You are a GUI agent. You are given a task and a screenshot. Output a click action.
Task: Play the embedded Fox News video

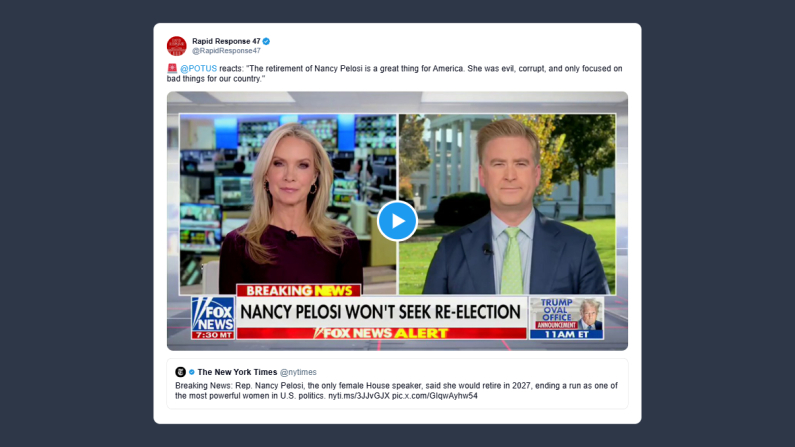pos(397,221)
